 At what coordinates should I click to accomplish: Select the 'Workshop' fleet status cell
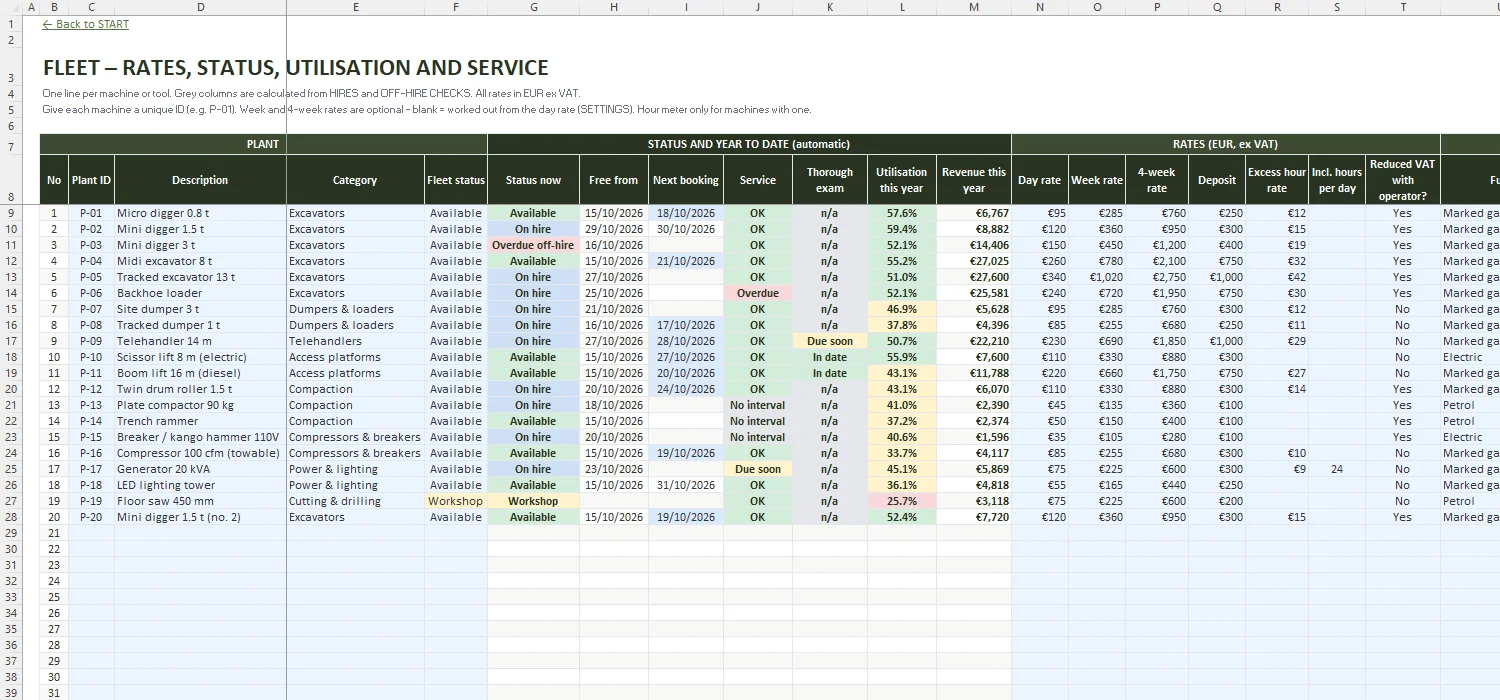point(455,501)
